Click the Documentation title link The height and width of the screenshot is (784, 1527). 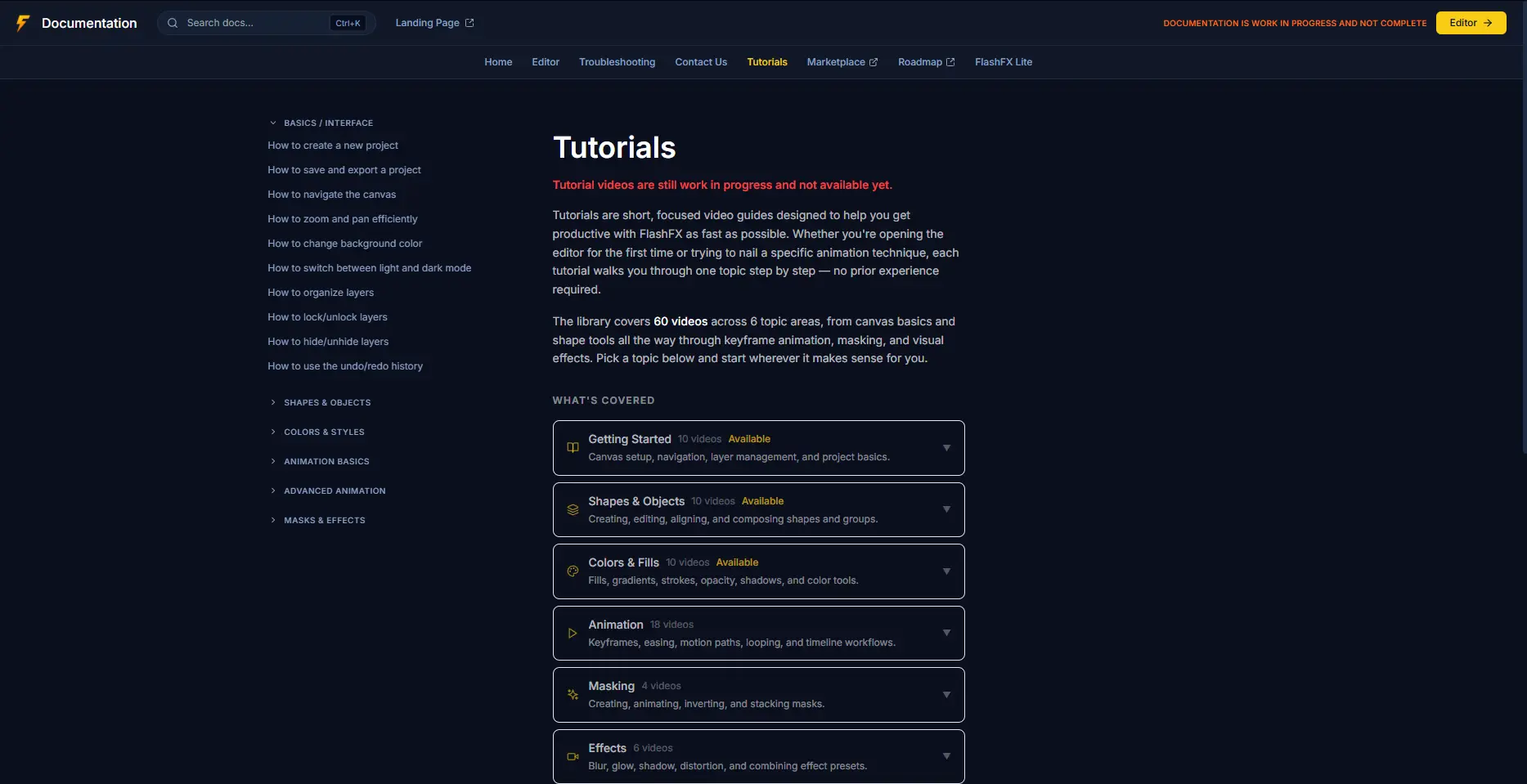click(x=89, y=23)
